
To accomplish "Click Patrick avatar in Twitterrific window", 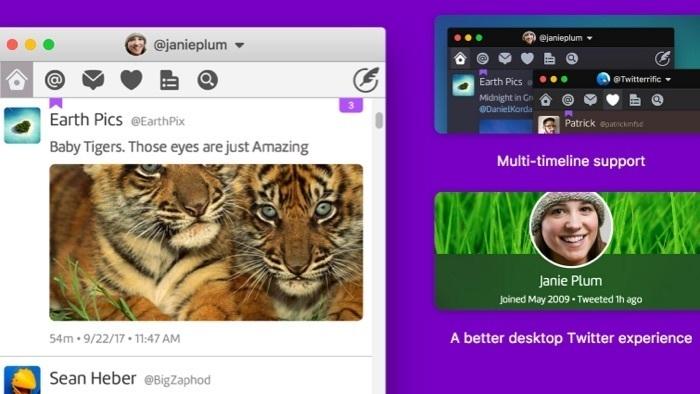I will [x=549, y=125].
